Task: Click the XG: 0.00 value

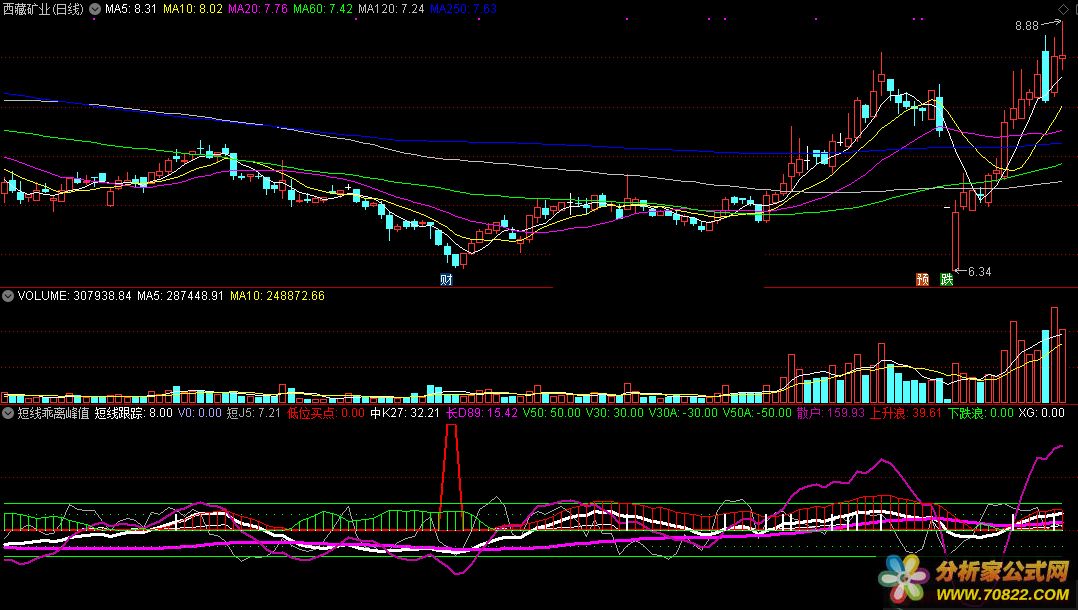Action: point(1042,413)
